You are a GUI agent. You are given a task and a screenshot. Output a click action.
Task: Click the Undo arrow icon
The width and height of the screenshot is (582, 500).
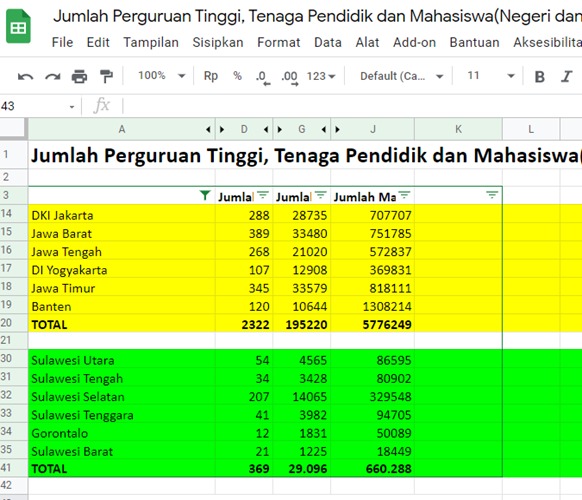[26, 77]
